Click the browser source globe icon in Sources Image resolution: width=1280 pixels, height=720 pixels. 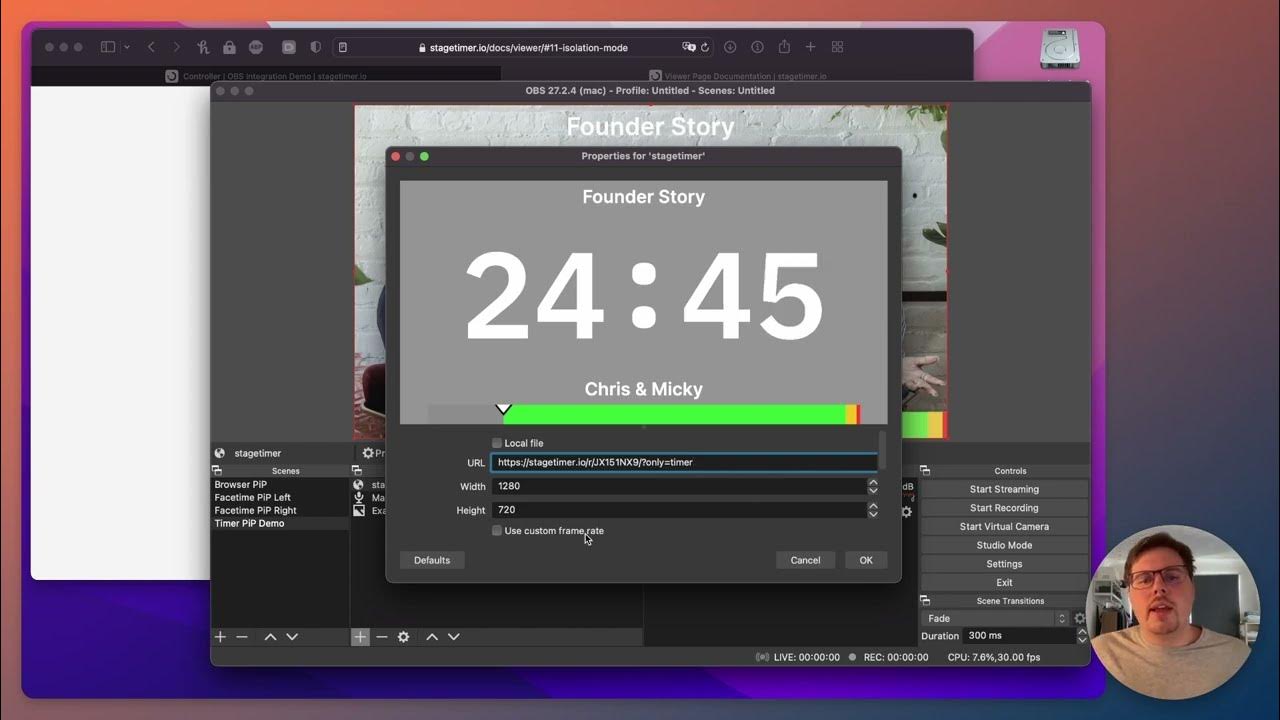click(359, 485)
